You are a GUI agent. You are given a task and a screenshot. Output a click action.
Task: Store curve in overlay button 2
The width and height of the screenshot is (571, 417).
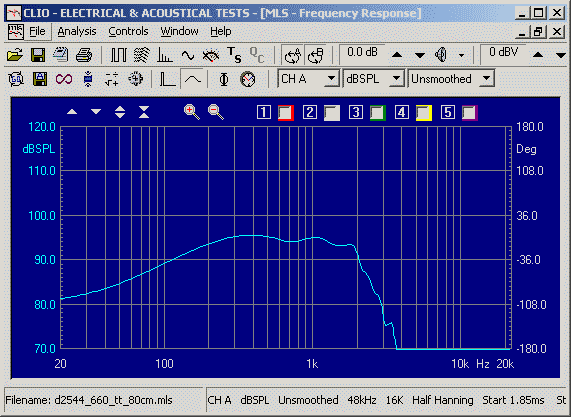pyautogui.click(x=310, y=112)
